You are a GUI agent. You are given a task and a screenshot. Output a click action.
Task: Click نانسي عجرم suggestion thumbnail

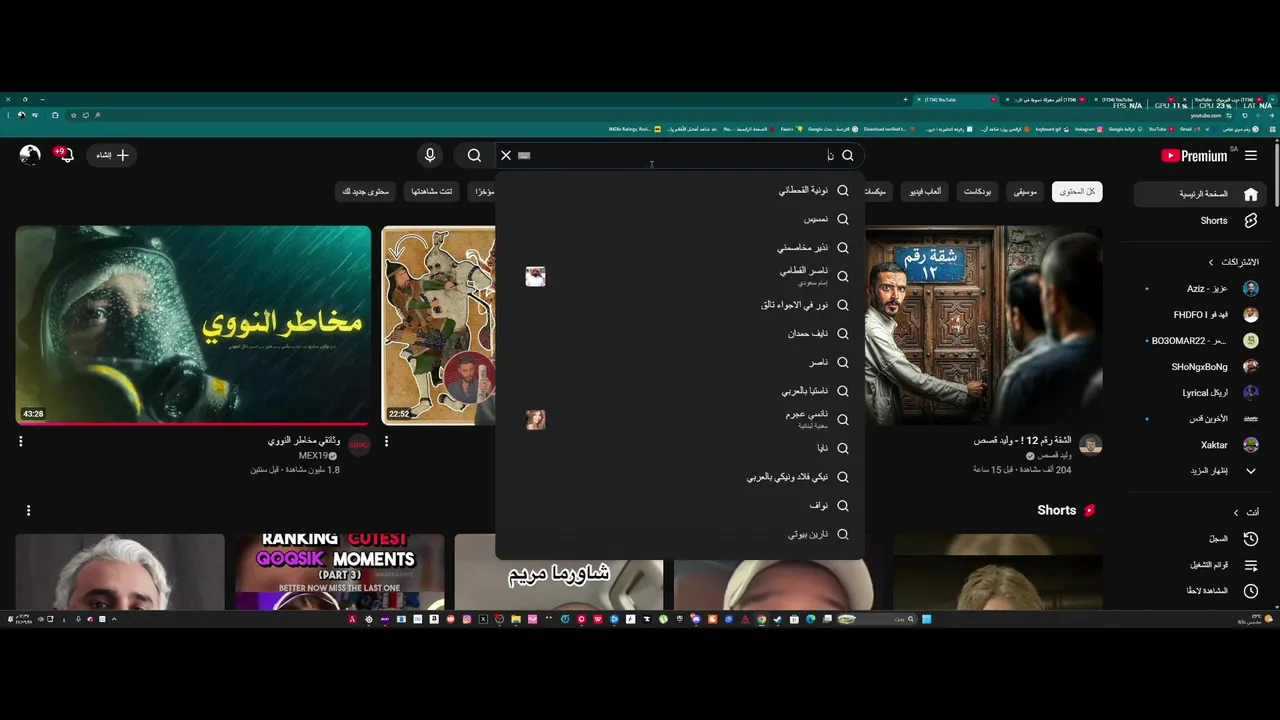(x=535, y=419)
